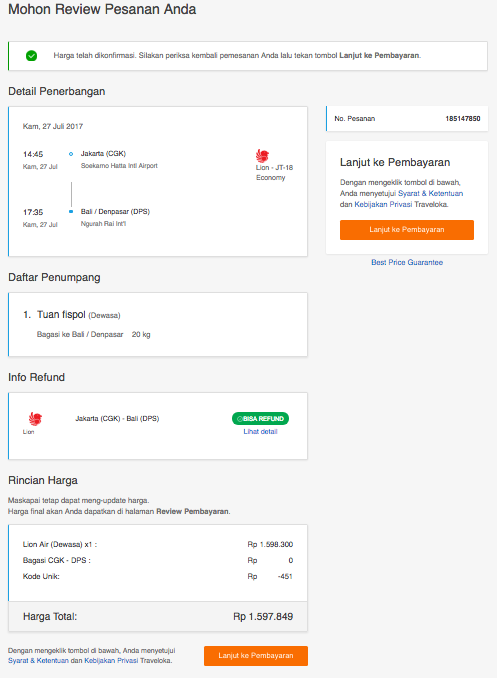
Task: Open Syarat & Ketentuan link in sidebar
Action: pyautogui.click(x=430, y=193)
